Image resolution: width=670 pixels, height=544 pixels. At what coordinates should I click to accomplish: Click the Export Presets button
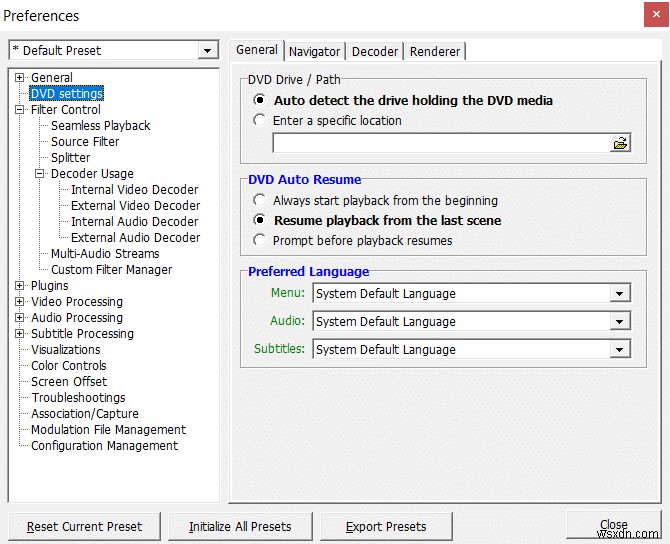[386, 526]
